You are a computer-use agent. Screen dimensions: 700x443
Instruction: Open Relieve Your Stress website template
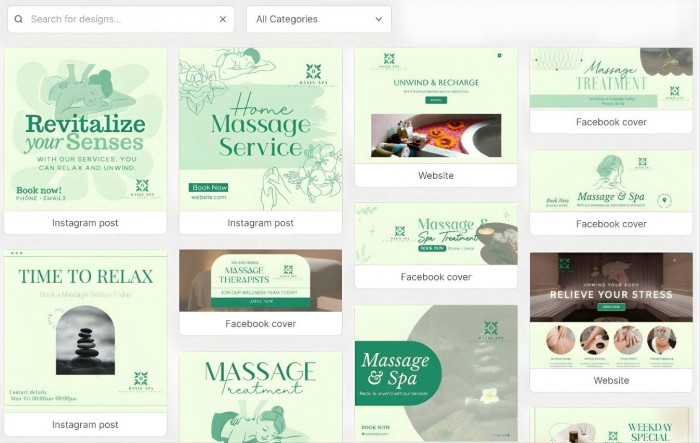pos(611,310)
